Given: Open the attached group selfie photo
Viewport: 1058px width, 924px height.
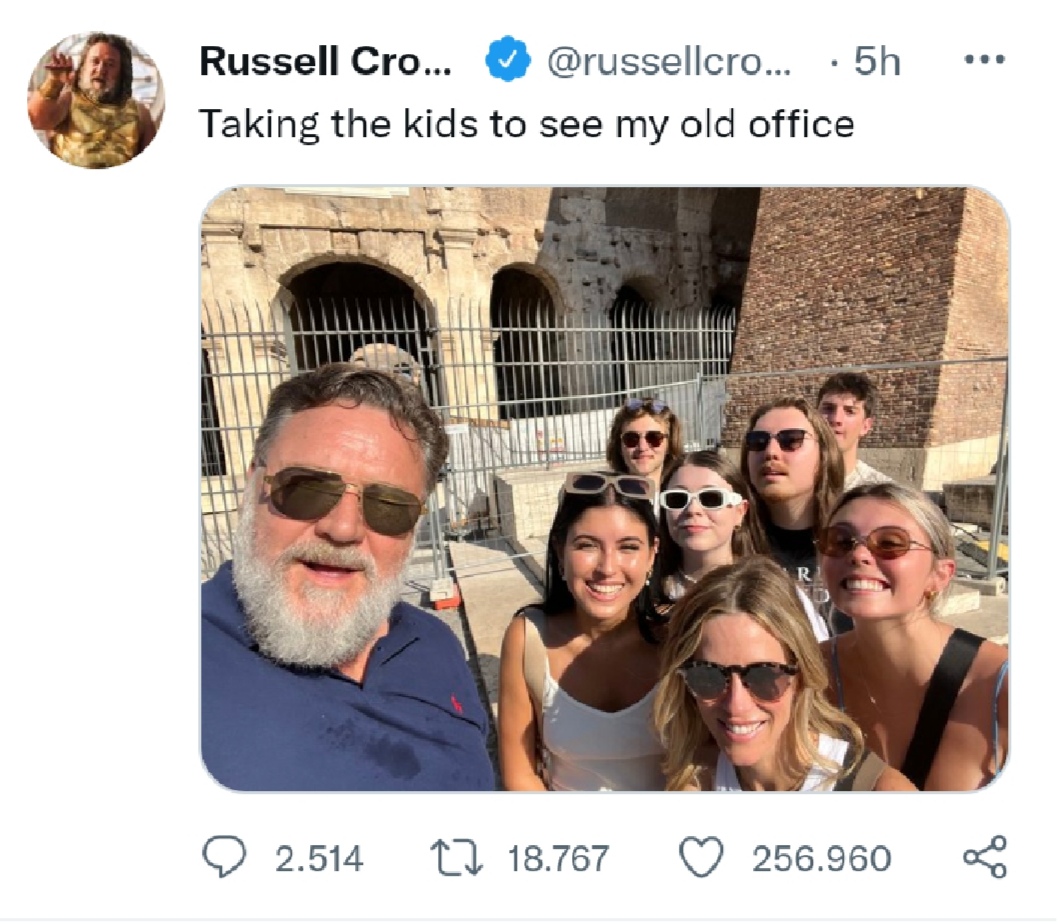Looking at the screenshot, I should pyautogui.click(x=604, y=488).
